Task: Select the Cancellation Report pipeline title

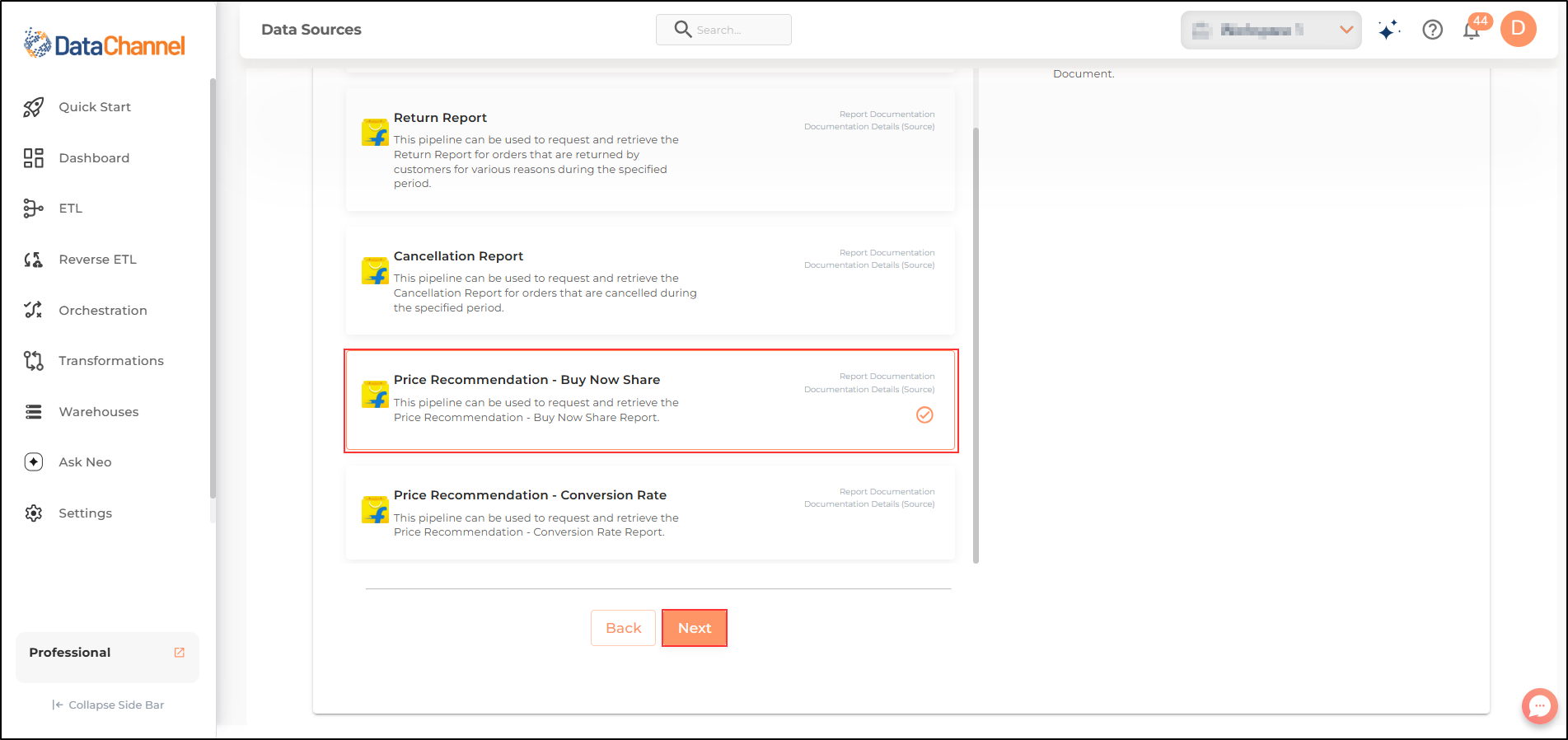Action: [x=458, y=256]
